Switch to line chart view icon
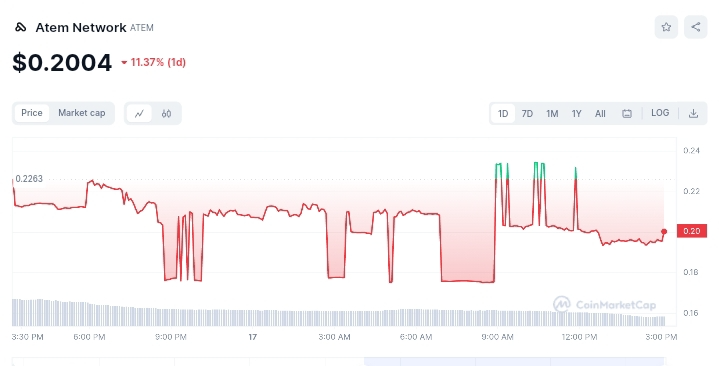 [139, 113]
